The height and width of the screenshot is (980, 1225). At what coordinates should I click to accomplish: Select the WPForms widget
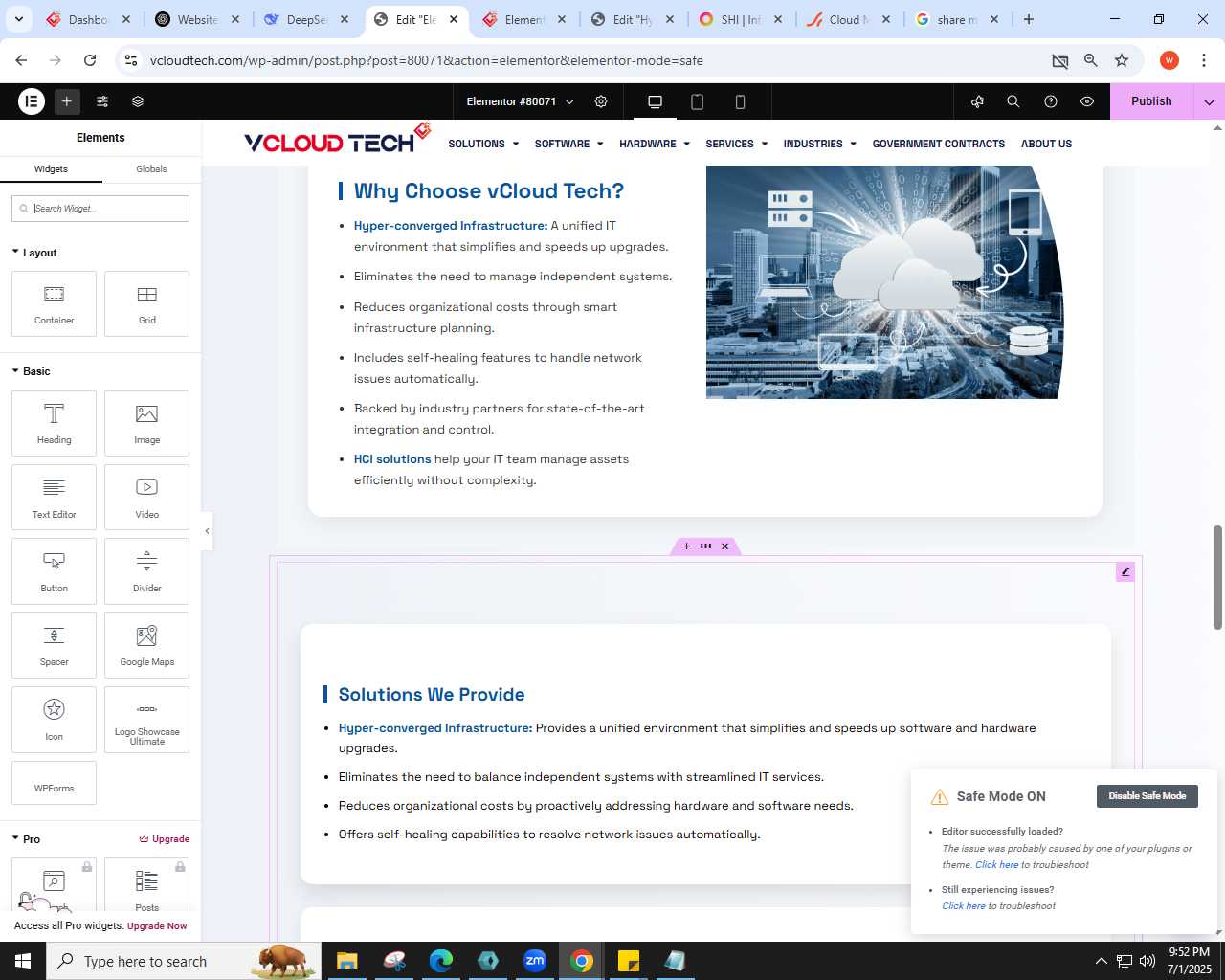54,783
